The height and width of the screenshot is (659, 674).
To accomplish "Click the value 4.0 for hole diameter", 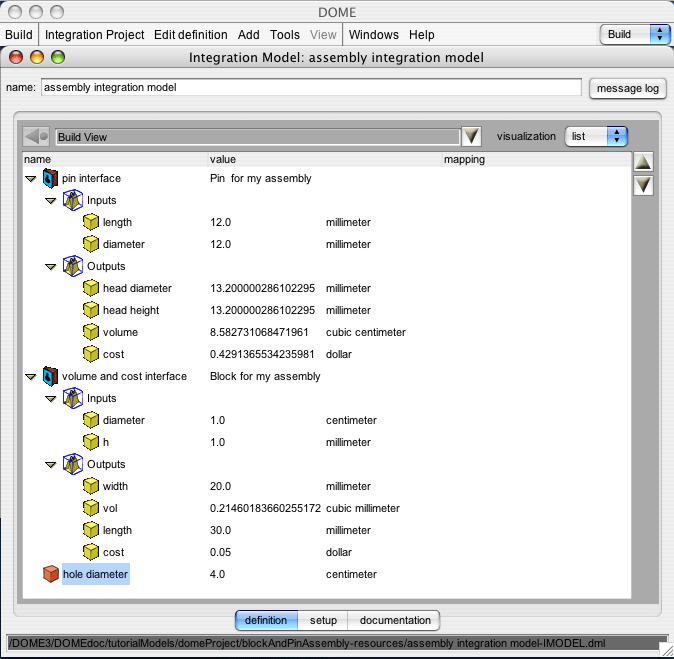I will click(218, 574).
